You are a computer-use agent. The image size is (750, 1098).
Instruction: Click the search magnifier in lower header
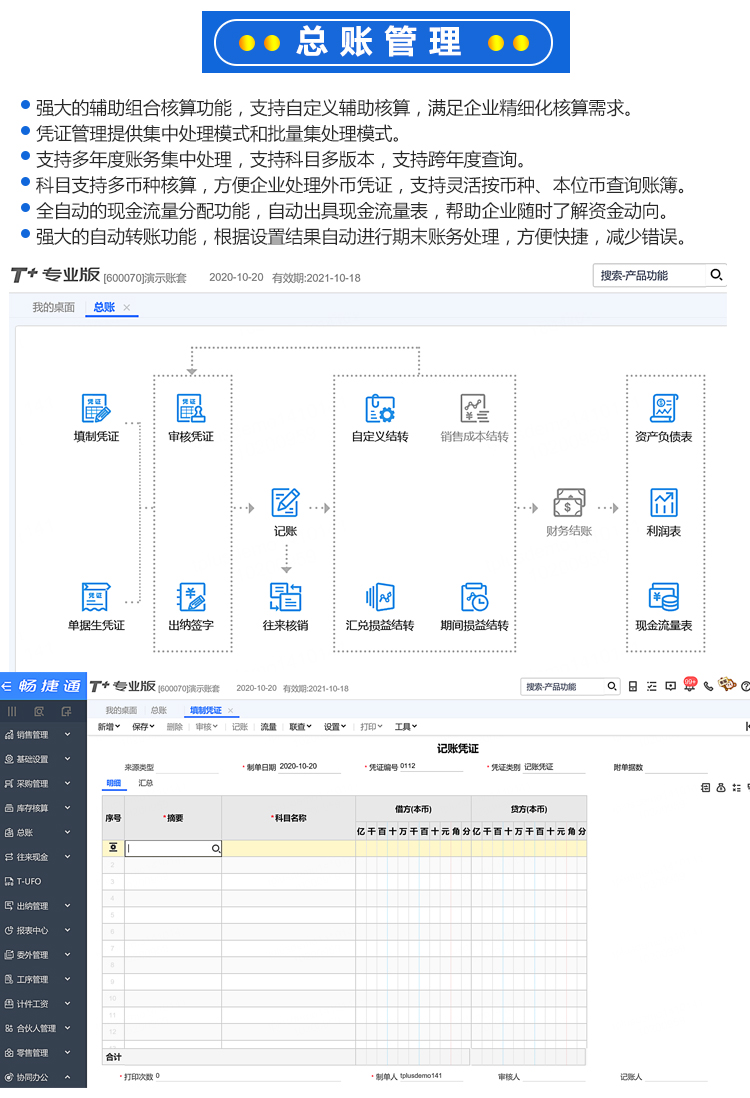[611, 686]
